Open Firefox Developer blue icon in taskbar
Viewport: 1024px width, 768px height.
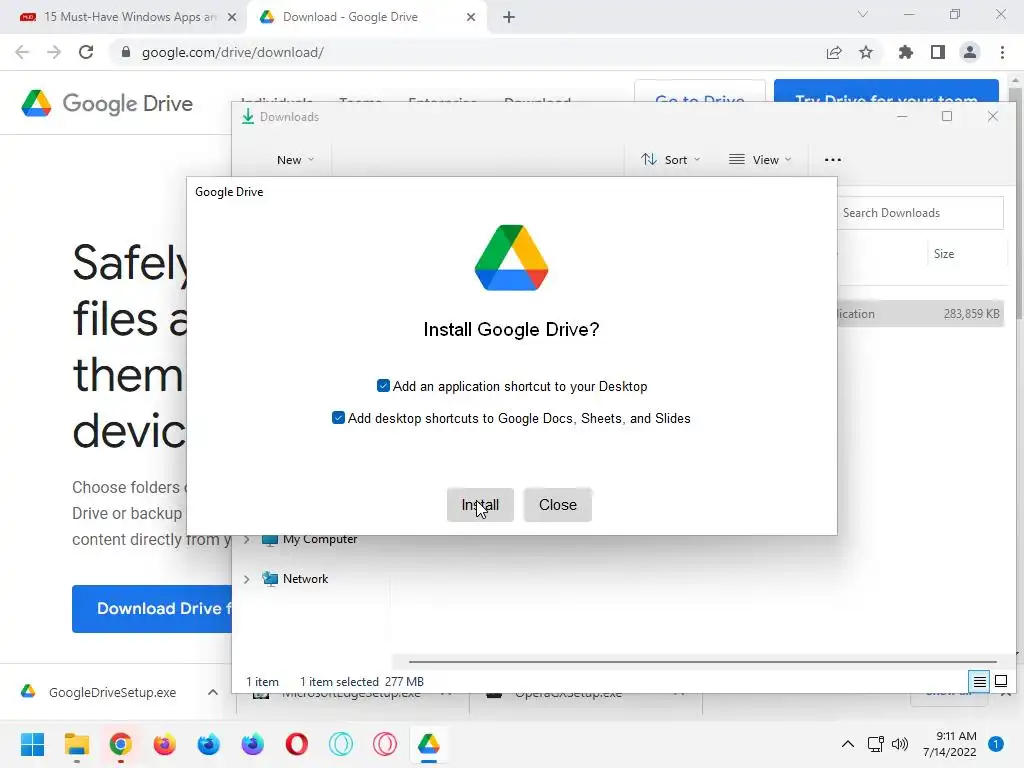tap(208, 744)
